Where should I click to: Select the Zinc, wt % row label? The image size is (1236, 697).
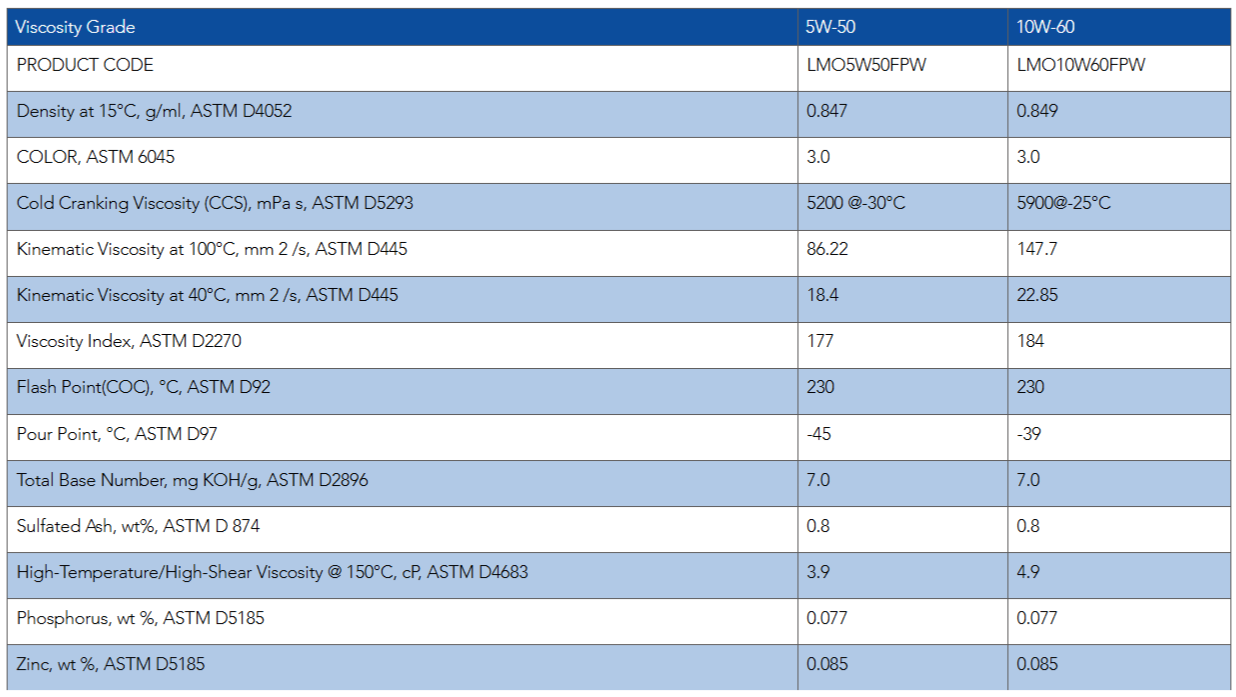pyautogui.click(x=111, y=664)
